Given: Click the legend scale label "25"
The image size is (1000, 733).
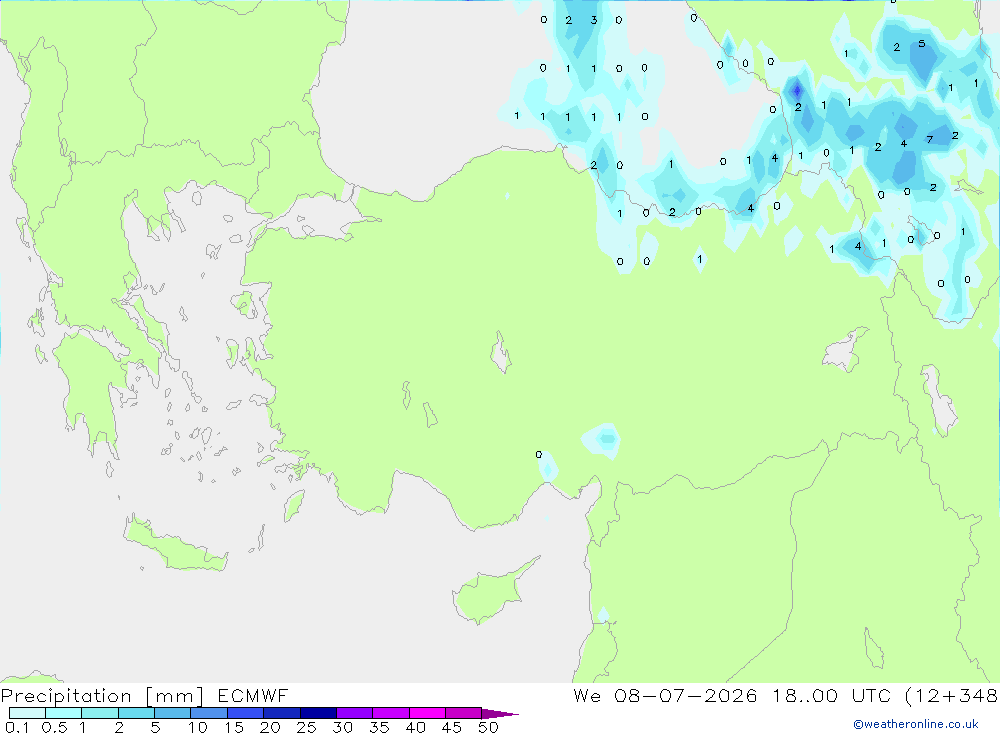Looking at the screenshot, I should (x=306, y=727).
